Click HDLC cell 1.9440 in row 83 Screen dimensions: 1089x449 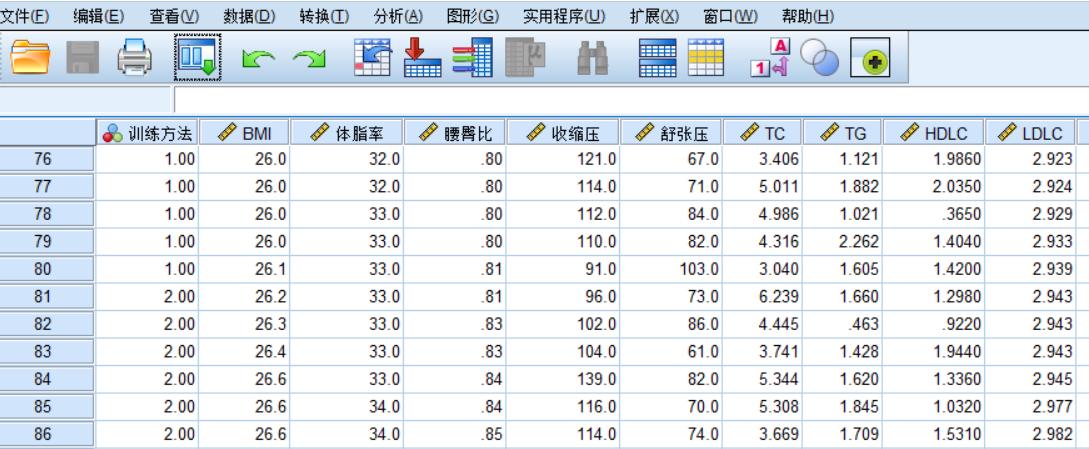934,352
